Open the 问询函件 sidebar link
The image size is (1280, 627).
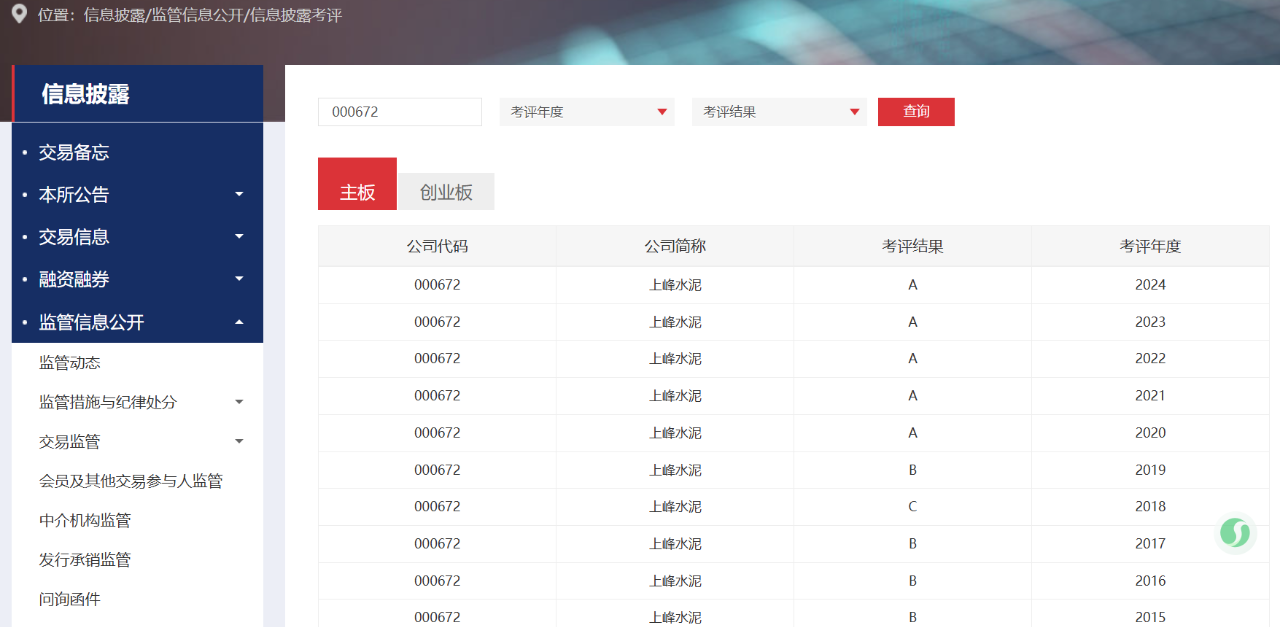[70, 599]
